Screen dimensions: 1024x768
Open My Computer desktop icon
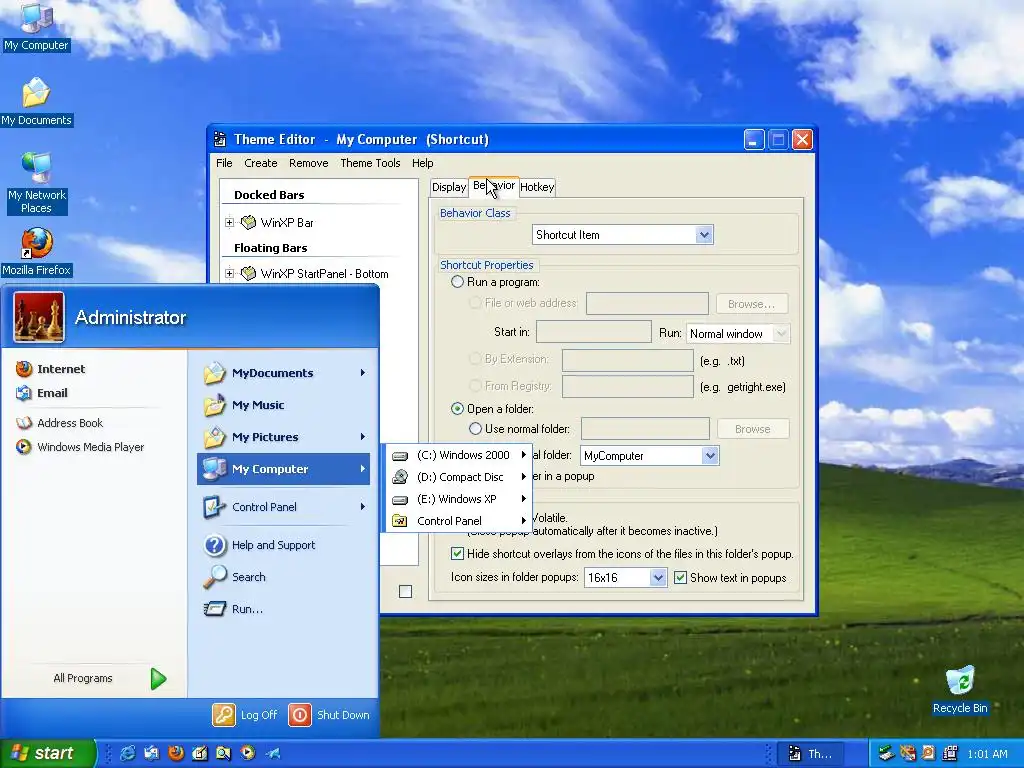36,27
